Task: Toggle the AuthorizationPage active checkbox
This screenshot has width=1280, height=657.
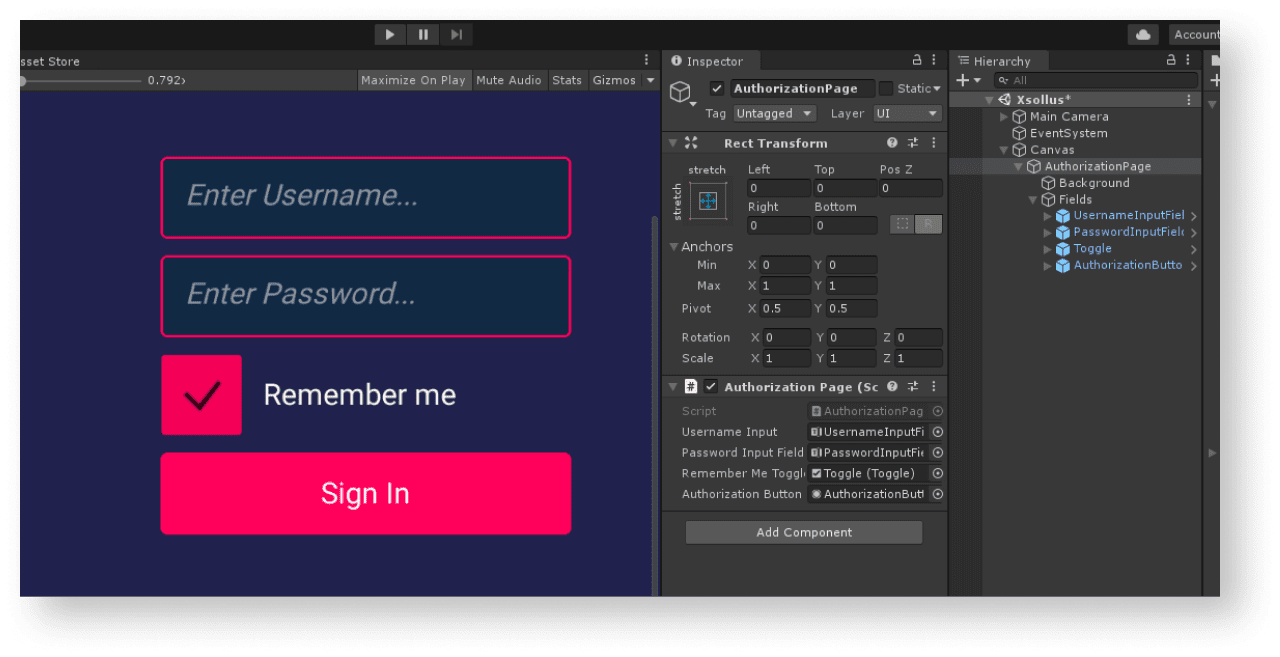Action: (x=716, y=89)
